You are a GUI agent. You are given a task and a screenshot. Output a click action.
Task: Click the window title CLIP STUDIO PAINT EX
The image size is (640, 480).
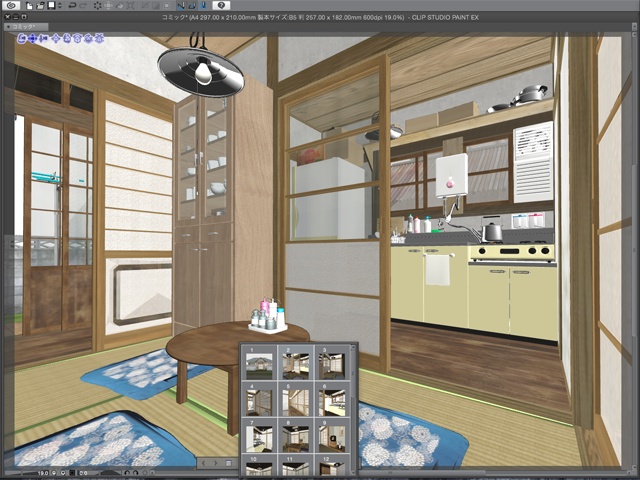[445, 18]
